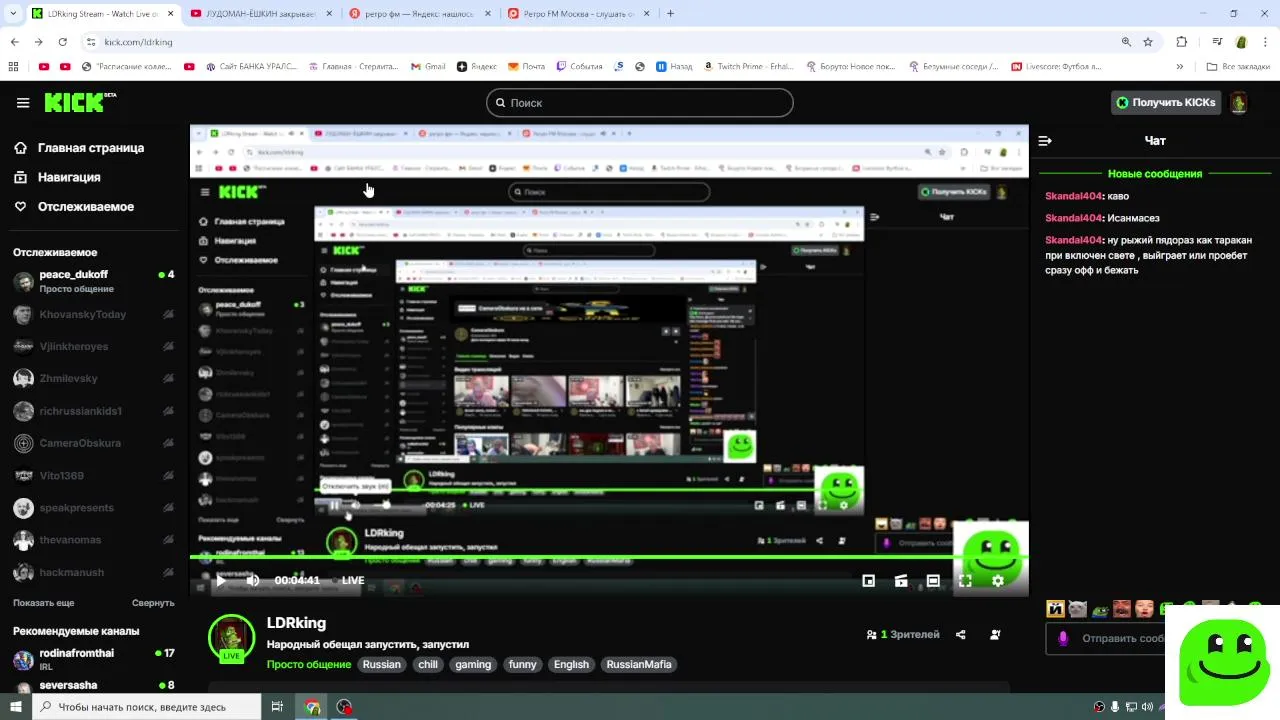Select the Zhmilevsky channel

pyautogui.click(x=94, y=379)
